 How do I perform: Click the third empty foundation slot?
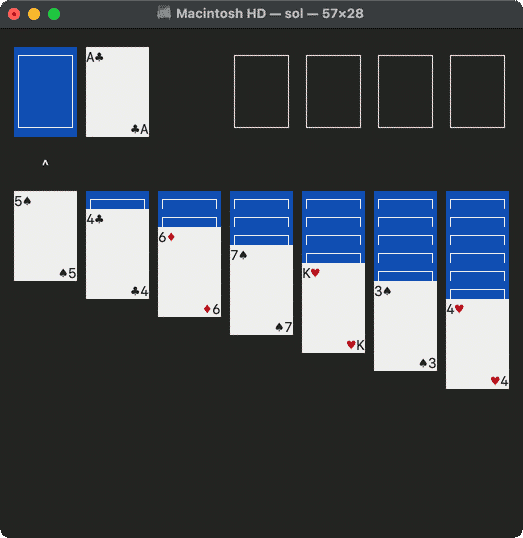(406, 92)
